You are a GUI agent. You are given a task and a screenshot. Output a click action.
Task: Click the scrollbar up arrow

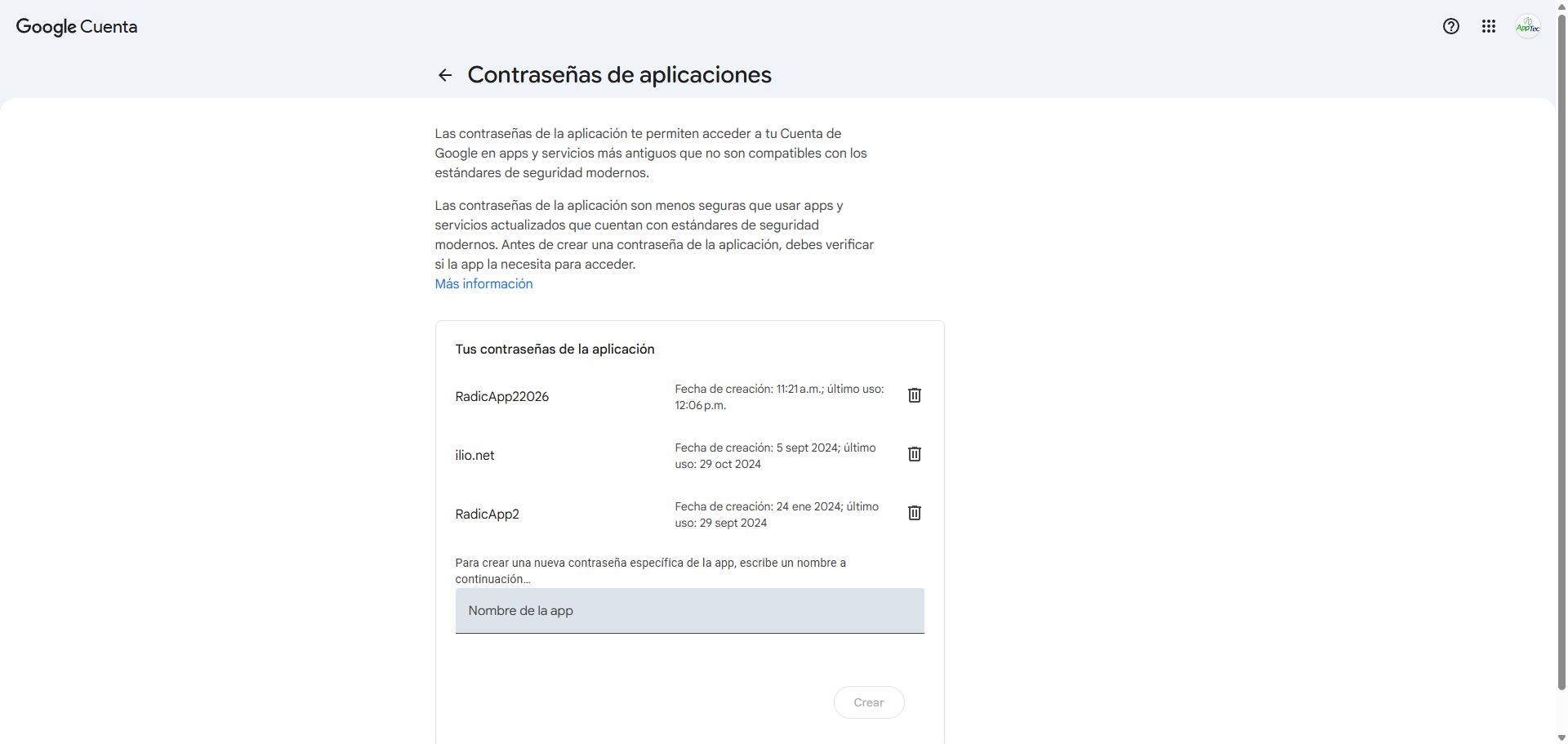[x=1561, y=7]
